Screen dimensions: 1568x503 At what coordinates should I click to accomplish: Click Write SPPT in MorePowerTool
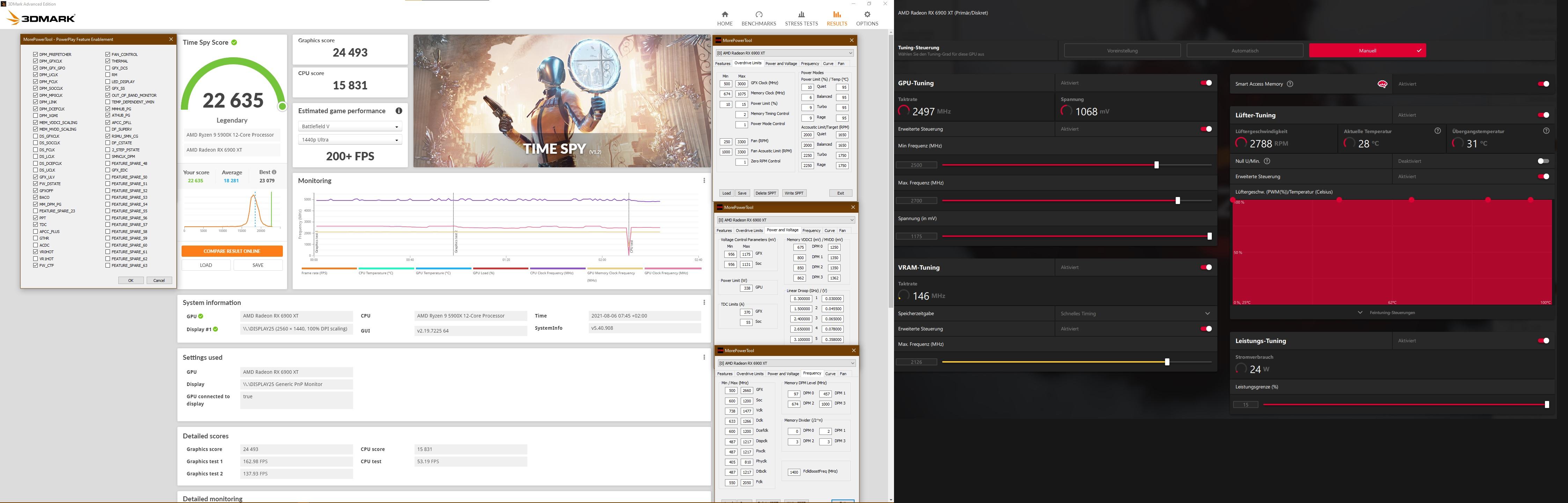tap(794, 193)
